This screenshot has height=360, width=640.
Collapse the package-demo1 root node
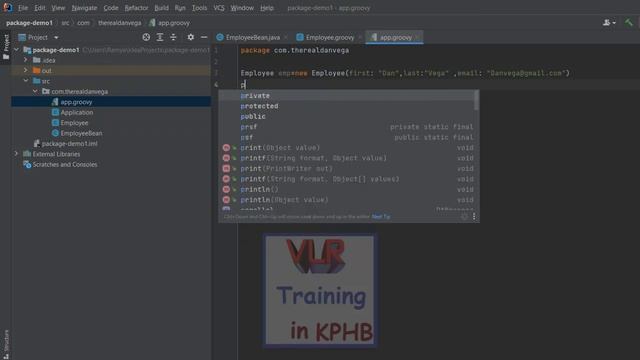pos(16,50)
